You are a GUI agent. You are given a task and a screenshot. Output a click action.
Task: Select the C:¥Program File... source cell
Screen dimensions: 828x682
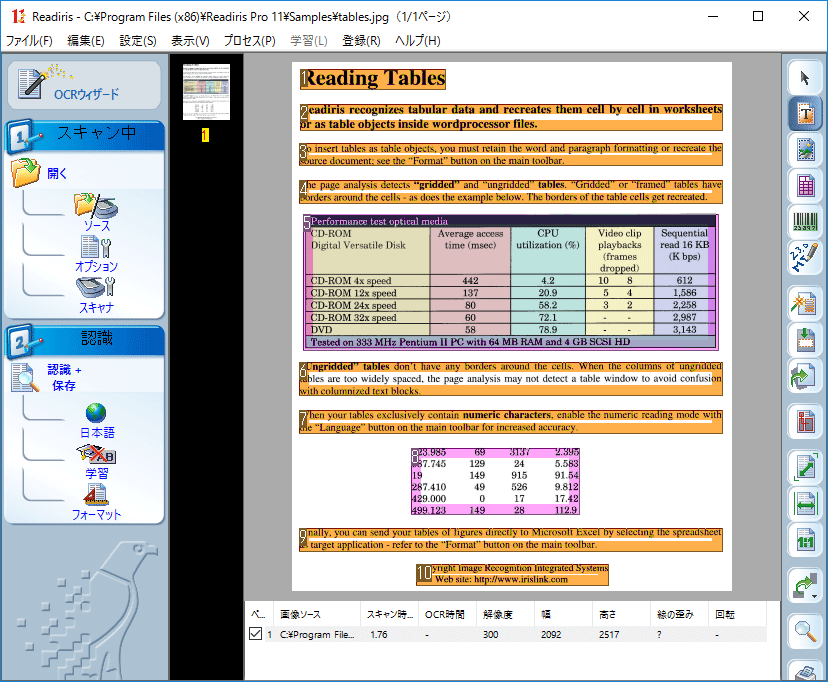pos(317,634)
